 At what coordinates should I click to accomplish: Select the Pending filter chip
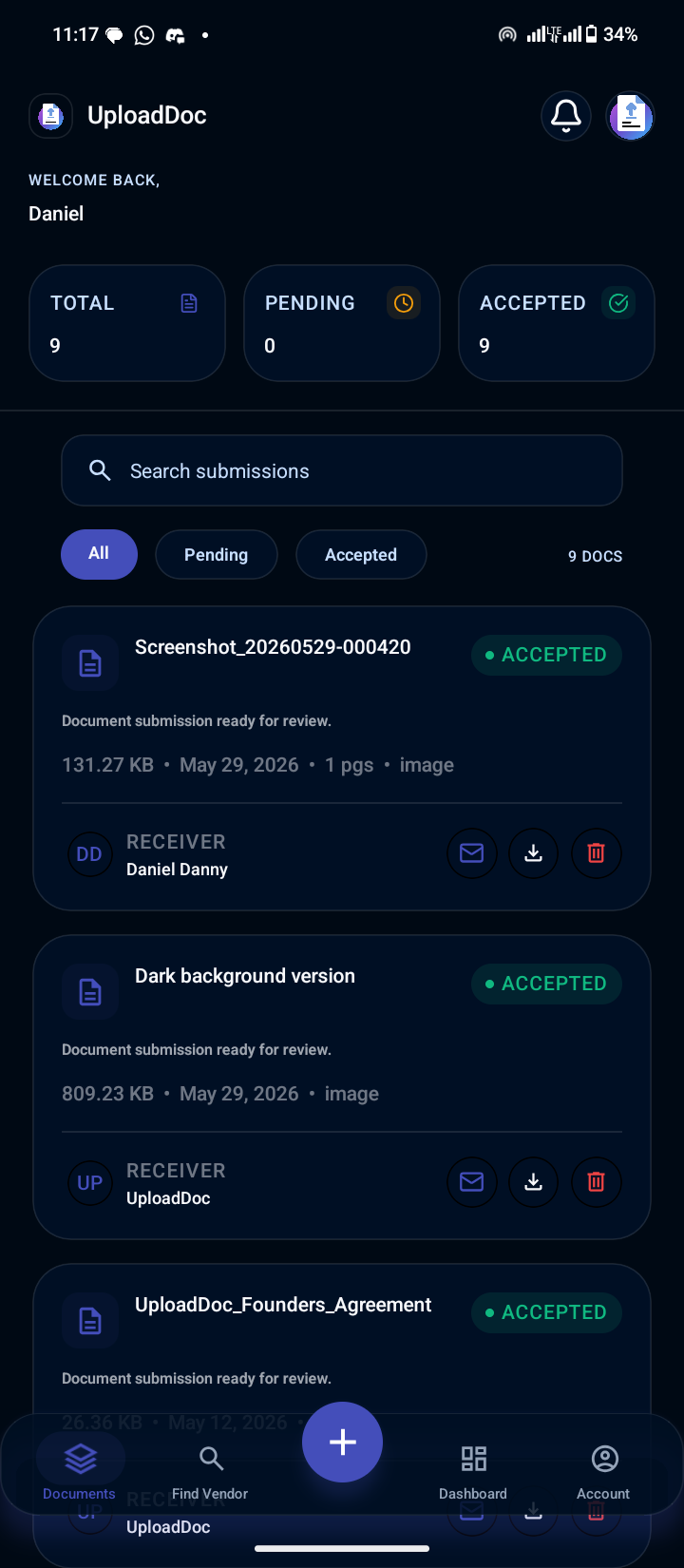(x=217, y=554)
